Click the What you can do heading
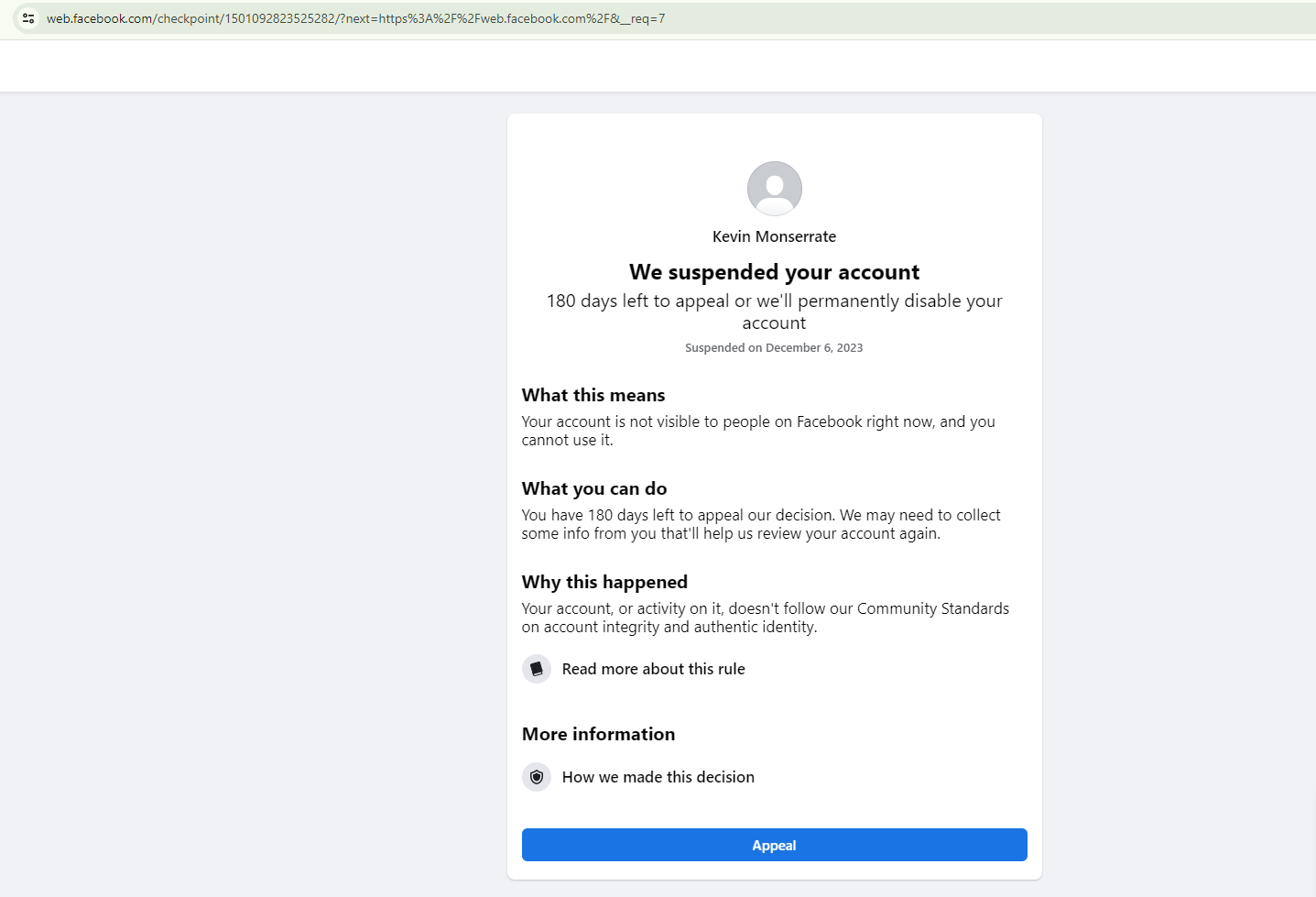 point(594,488)
